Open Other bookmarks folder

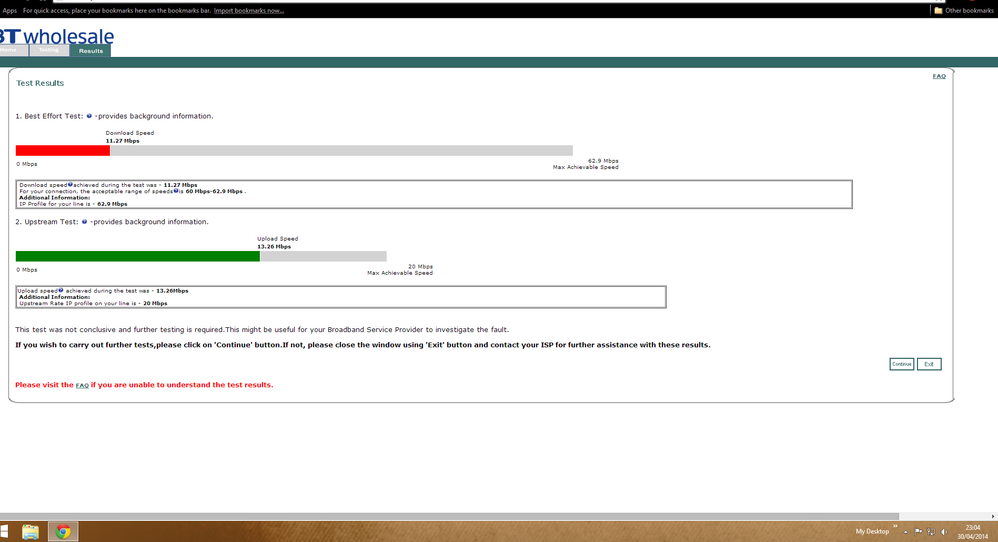964,11
